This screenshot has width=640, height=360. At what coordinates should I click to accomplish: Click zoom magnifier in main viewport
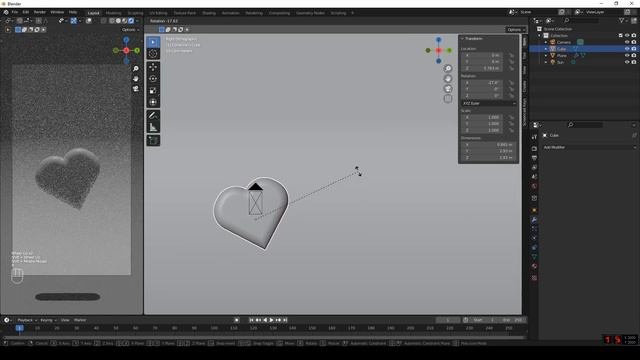[x=448, y=69]
